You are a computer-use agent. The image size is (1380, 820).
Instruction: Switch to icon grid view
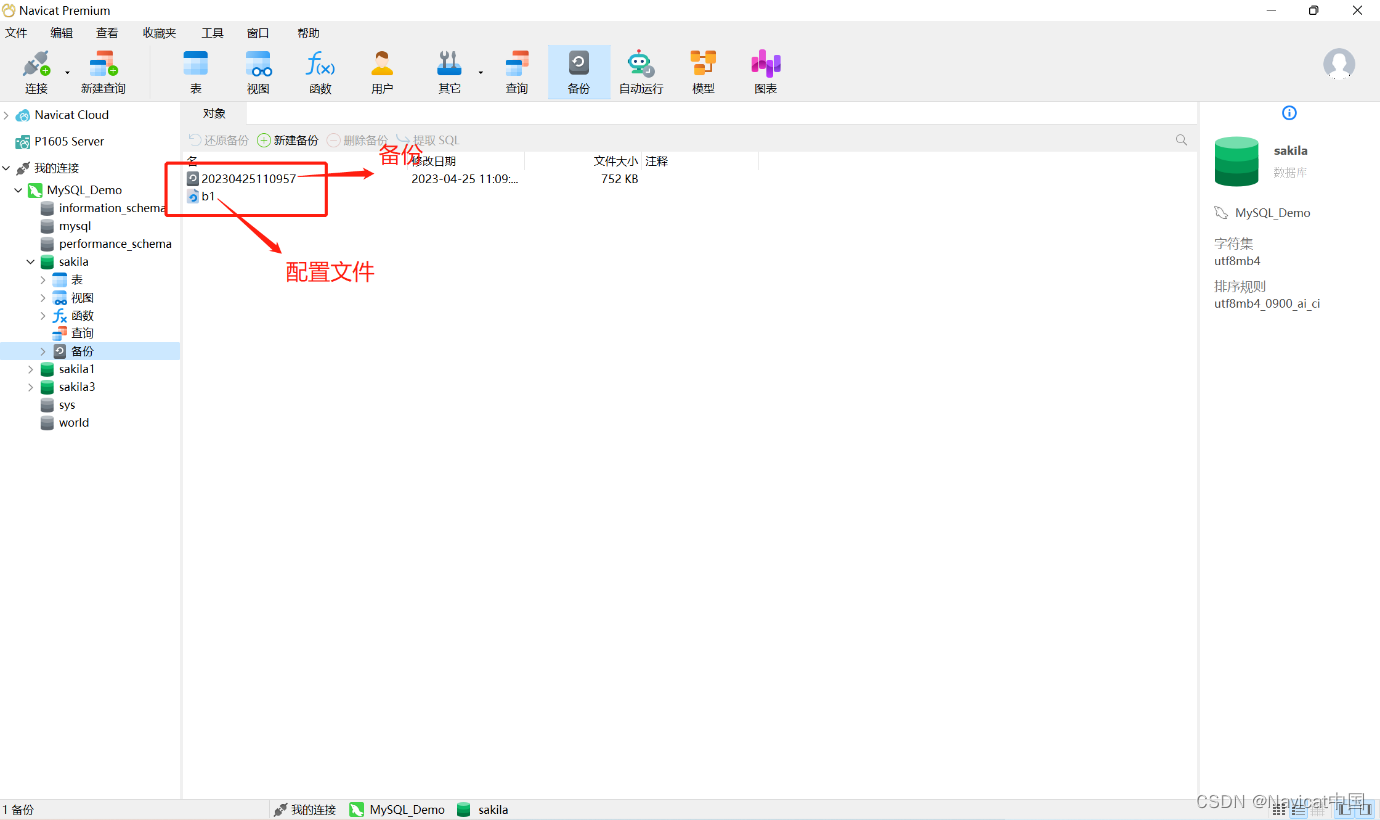coord(1279,809)
